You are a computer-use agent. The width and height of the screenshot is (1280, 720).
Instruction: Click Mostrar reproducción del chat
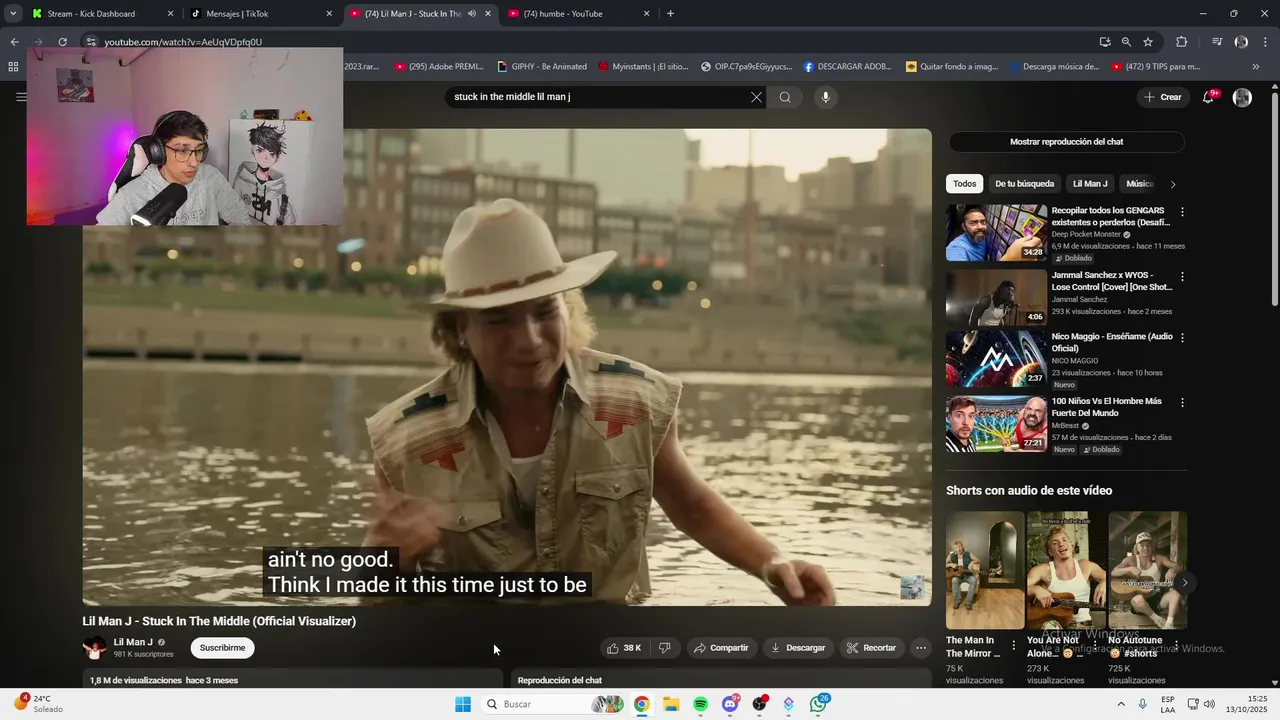(1066, 142)
